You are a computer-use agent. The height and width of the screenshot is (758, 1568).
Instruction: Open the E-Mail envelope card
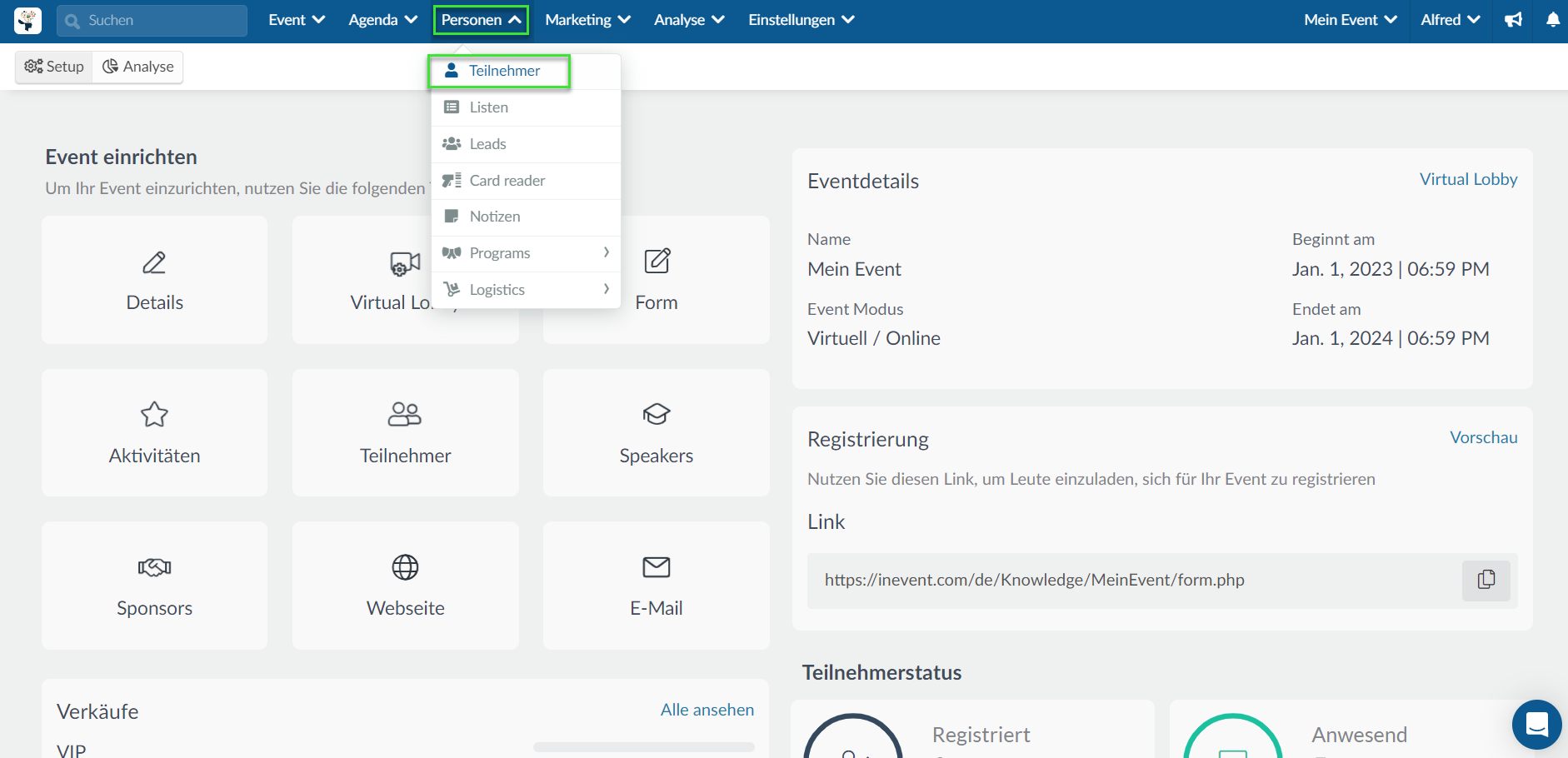tap(657, 586)
